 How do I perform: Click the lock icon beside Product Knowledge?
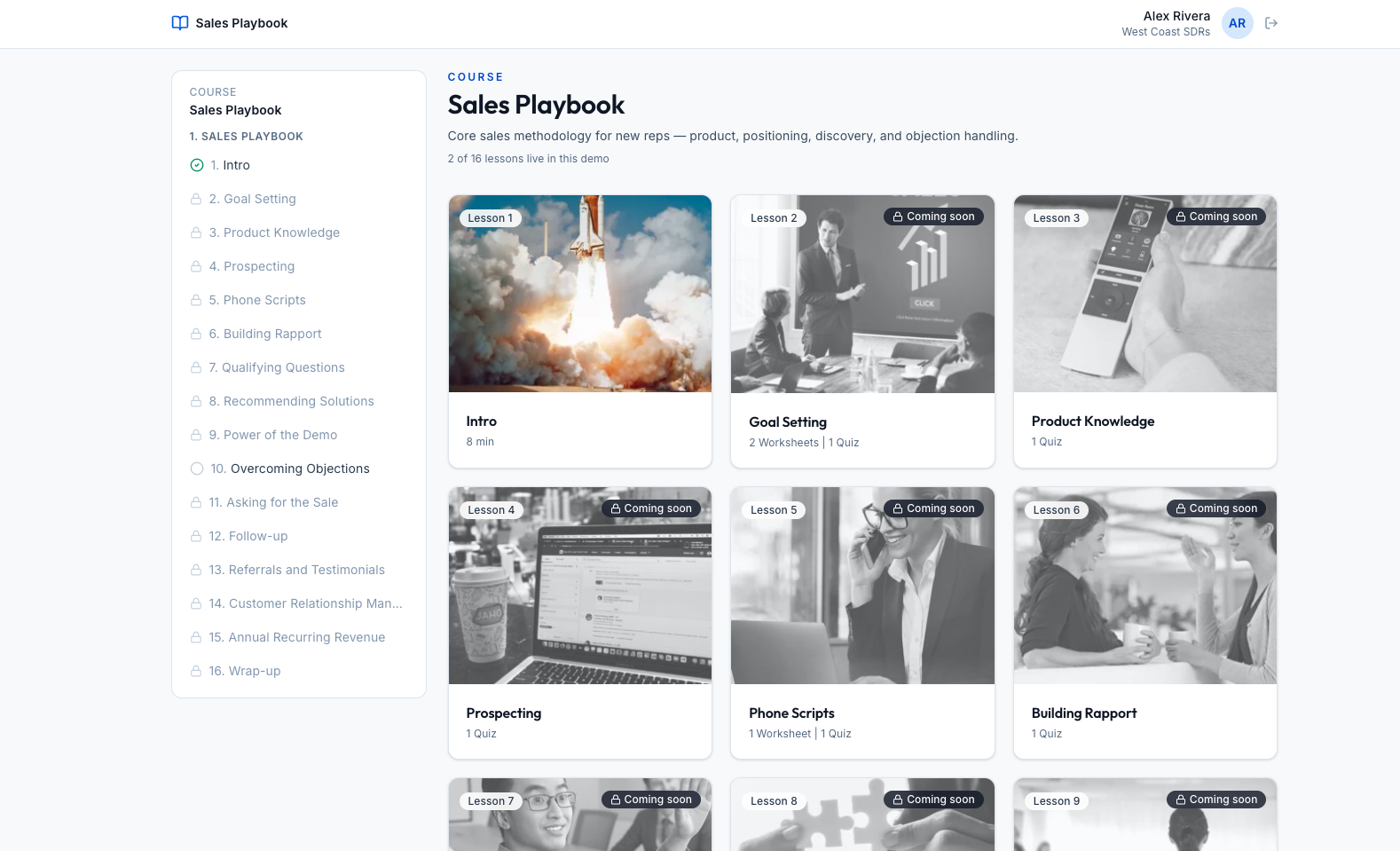point(196,232)
